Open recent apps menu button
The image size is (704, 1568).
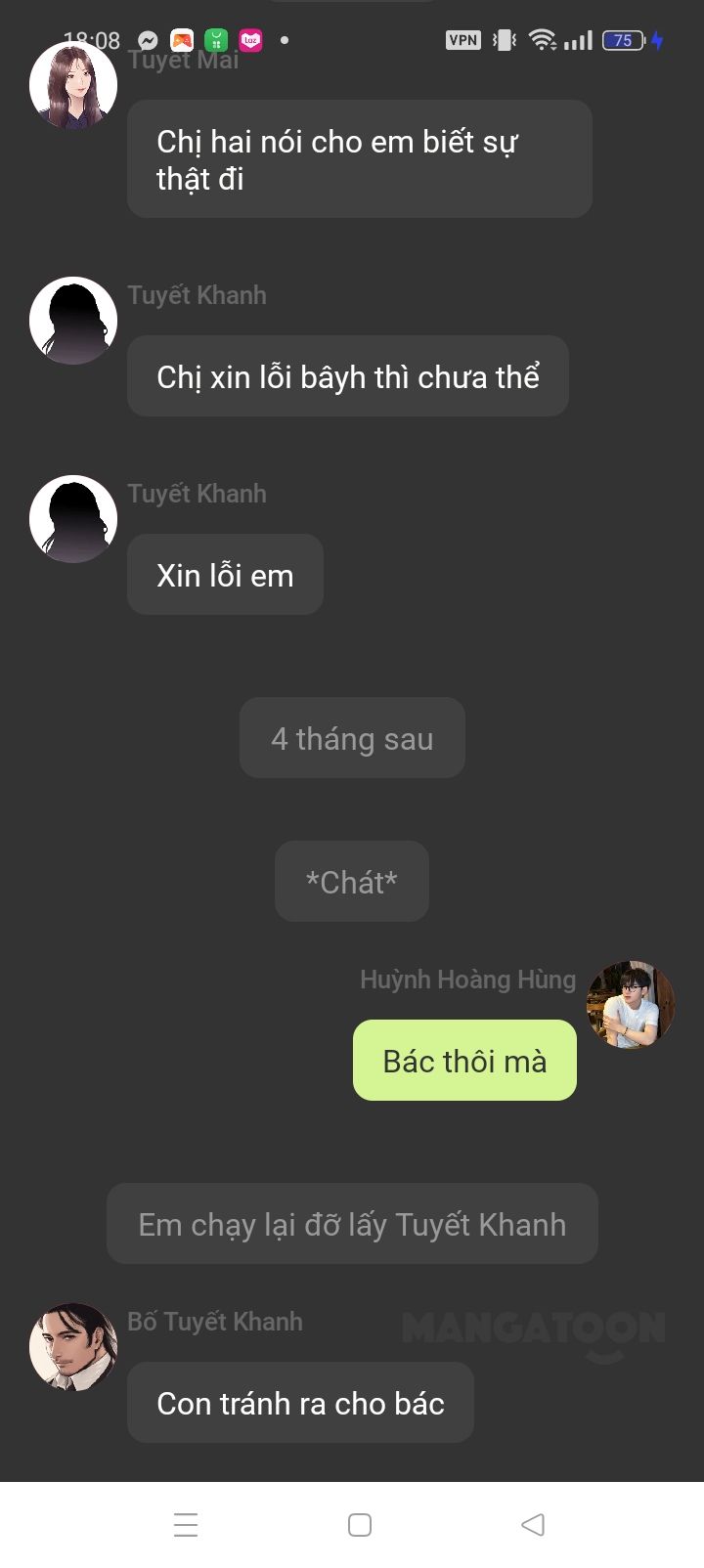(x=186, y=1525)
